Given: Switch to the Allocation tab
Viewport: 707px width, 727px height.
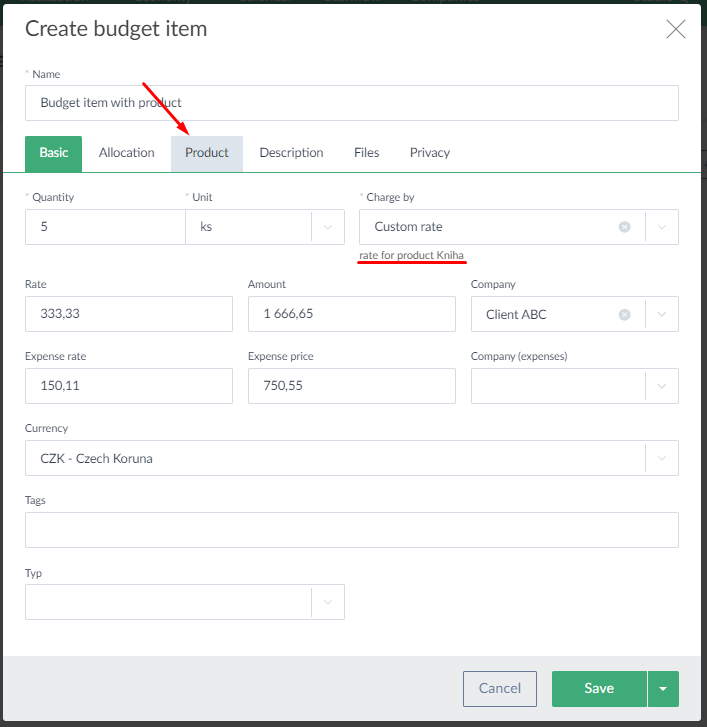Looking at the screenshot, I should 127,153.
